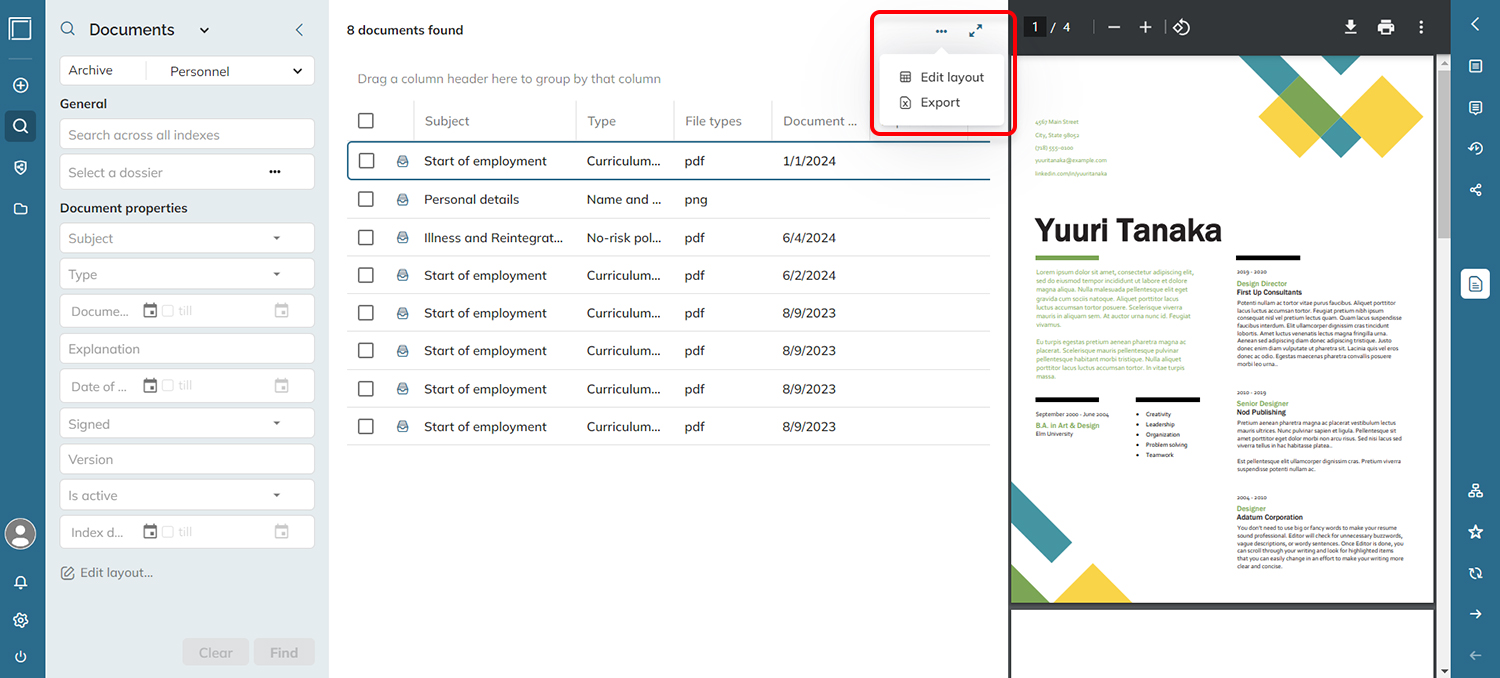Viewport: 1500px width, 678px height.
Task: Select the folder browse icon in left sidebar
Action: point(20,207)
